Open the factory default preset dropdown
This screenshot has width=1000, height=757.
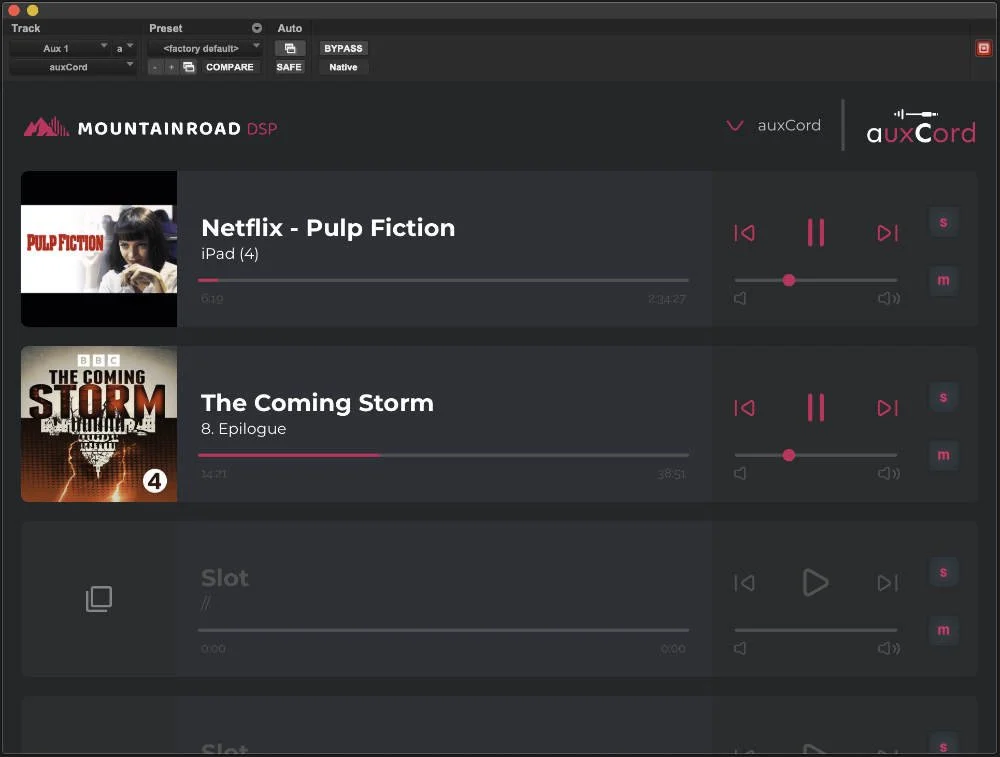point(204,48)
